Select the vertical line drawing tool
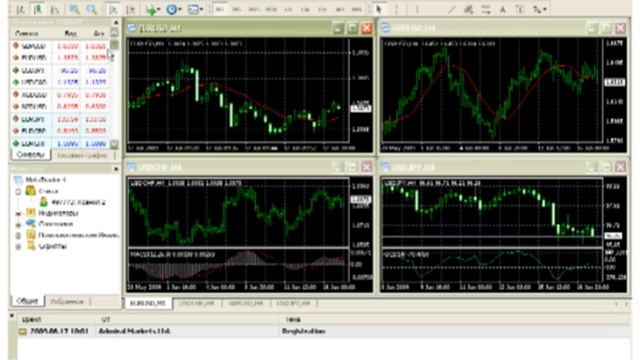 click(417, 9)
